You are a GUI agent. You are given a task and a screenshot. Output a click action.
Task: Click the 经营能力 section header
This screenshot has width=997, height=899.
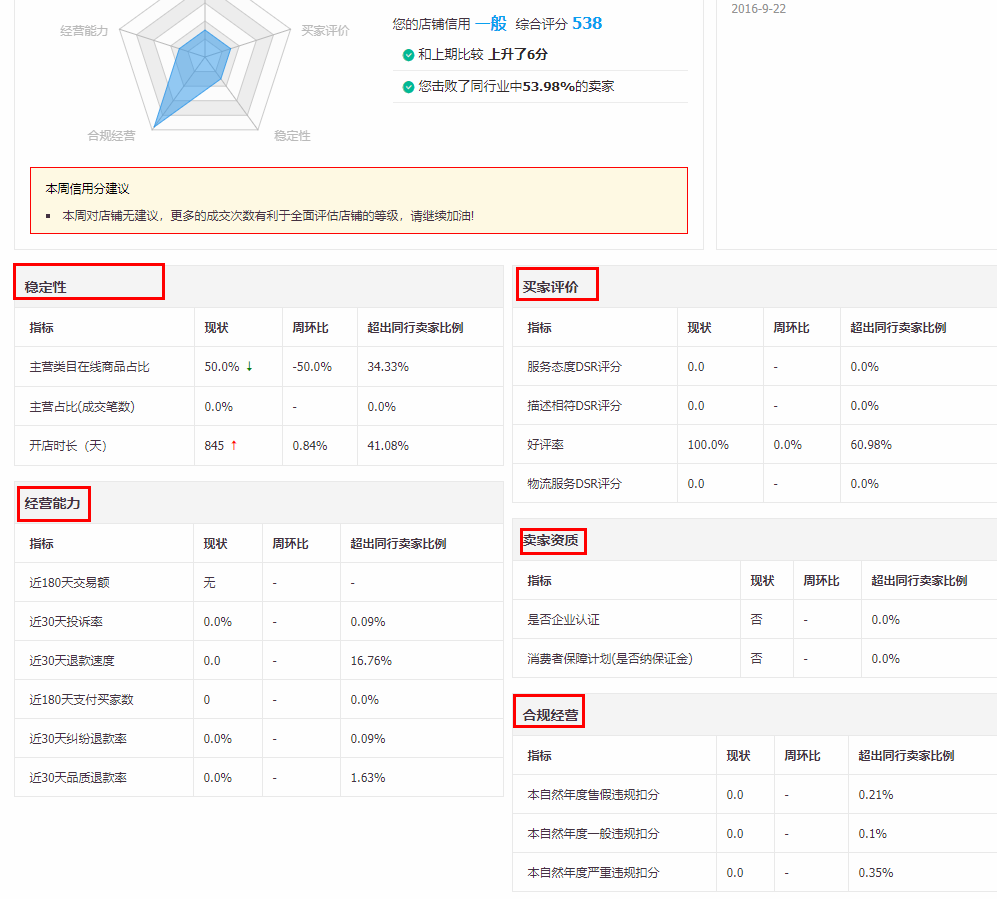(x=51, y=504)
